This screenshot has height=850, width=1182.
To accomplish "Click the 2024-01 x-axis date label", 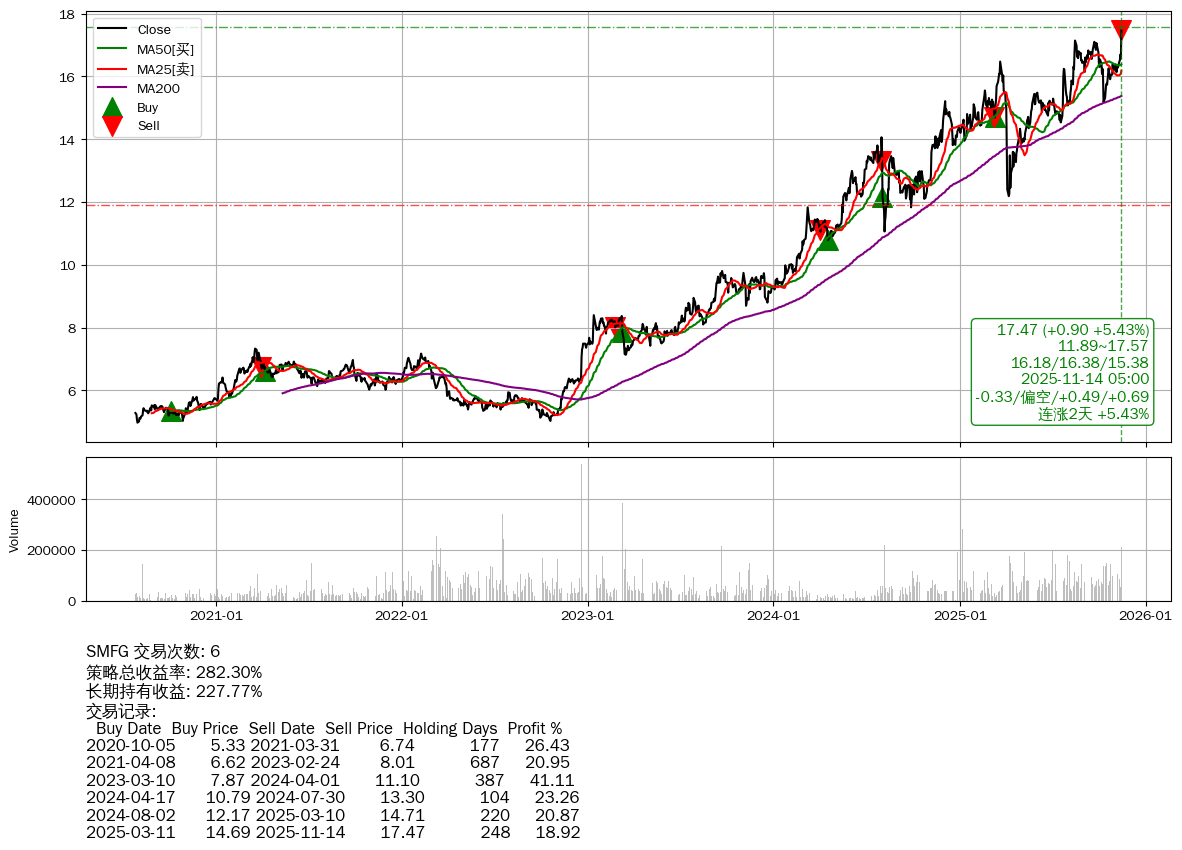I will (x=774, y=616).
